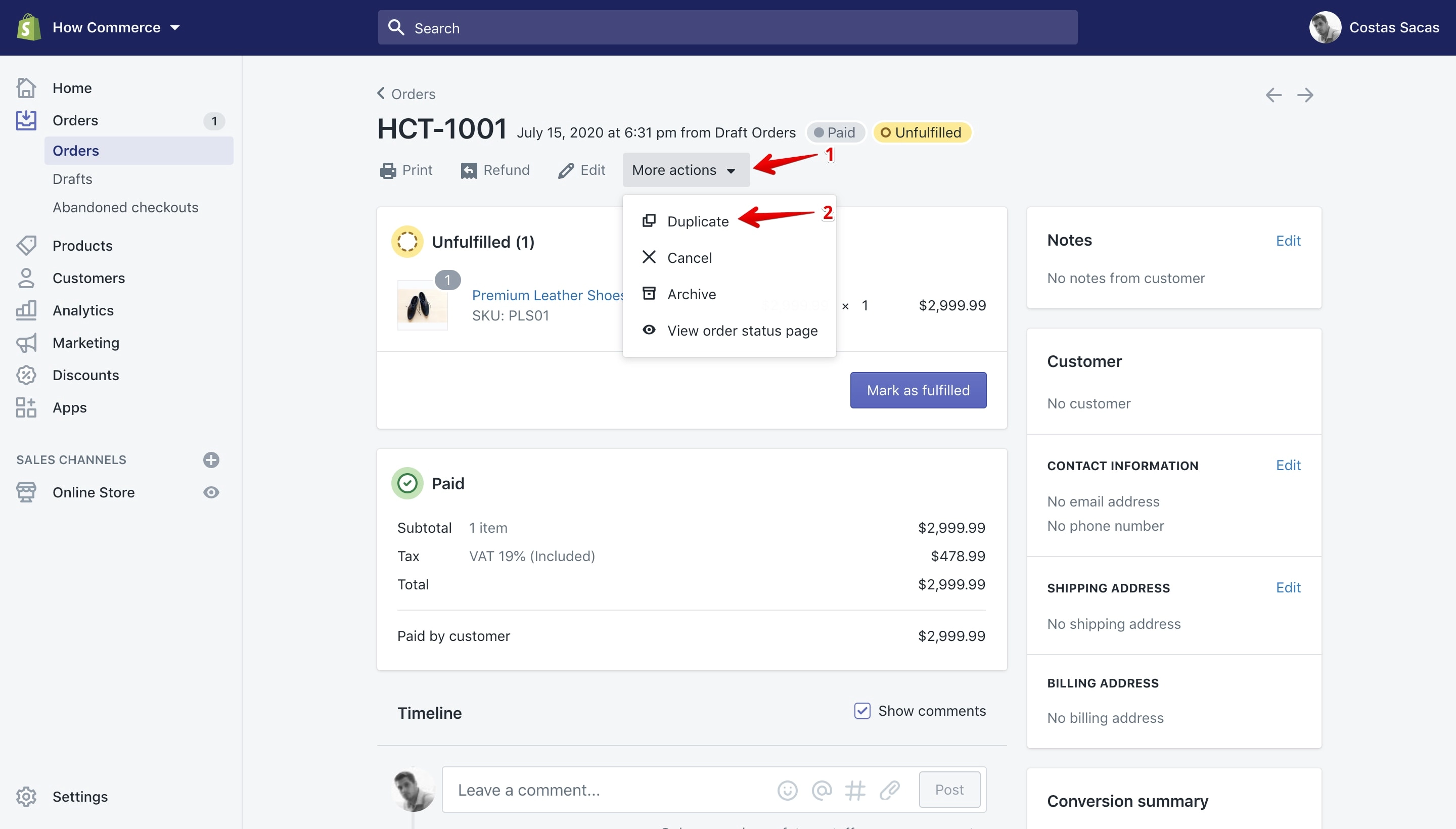Image resolution: width=1456 pixels, height=829 pixels.
Task: Click the Customers person icon
Action: 26,278
